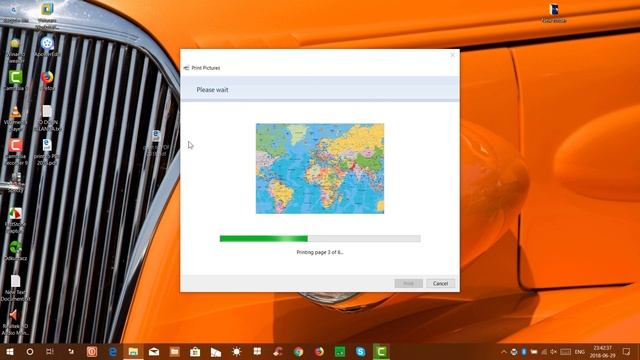Open the green square app on taskbar

[x=340, y=351]
